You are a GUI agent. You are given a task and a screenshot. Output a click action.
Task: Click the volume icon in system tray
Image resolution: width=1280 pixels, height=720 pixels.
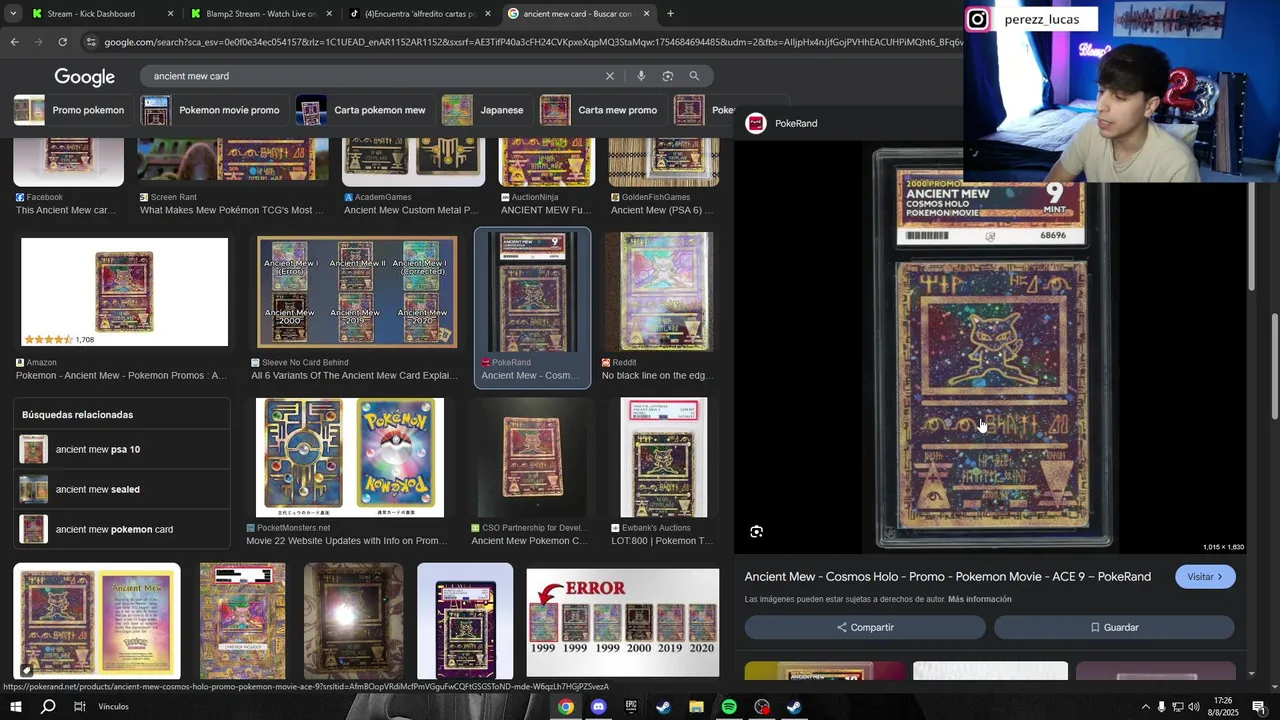pos(1194,707)
